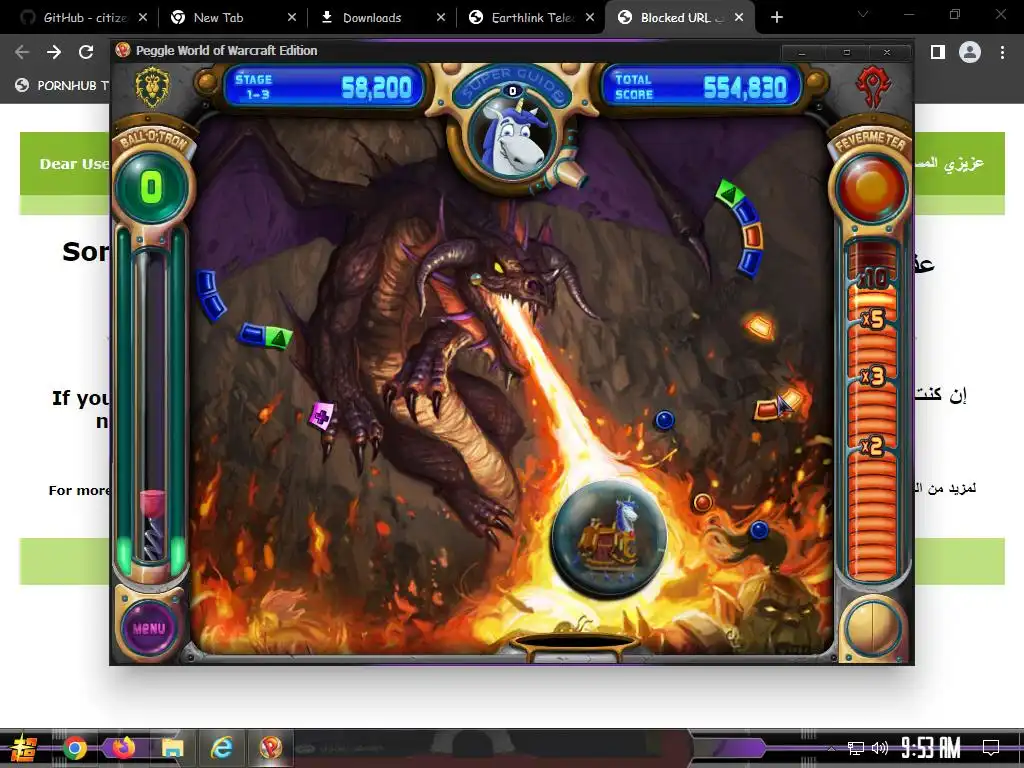Click the x3 fever meter marker

tap(873, 377)
